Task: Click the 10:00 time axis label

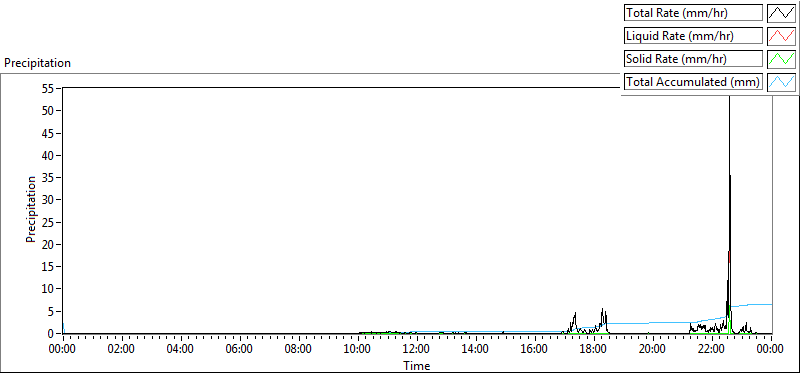Action: click(357, 349)
